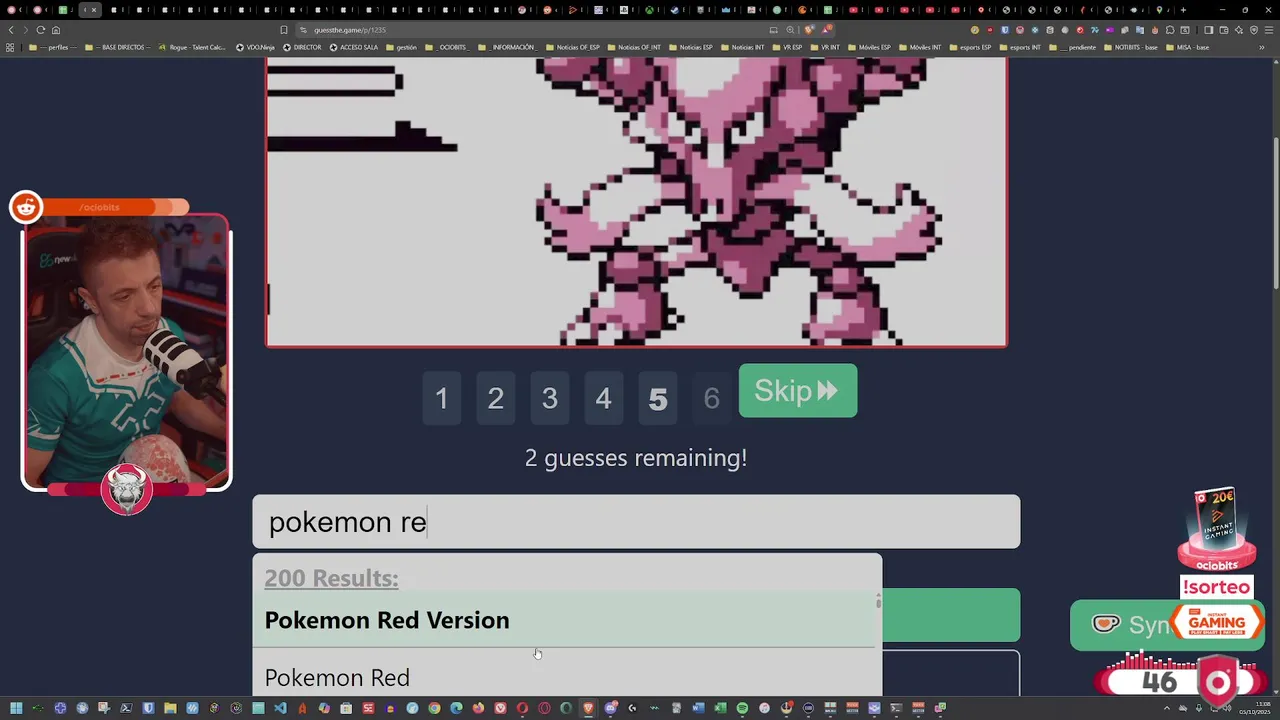1280x720 pixels.
Task: View screenshot hint number 2
Action: [x=495, y=398]
